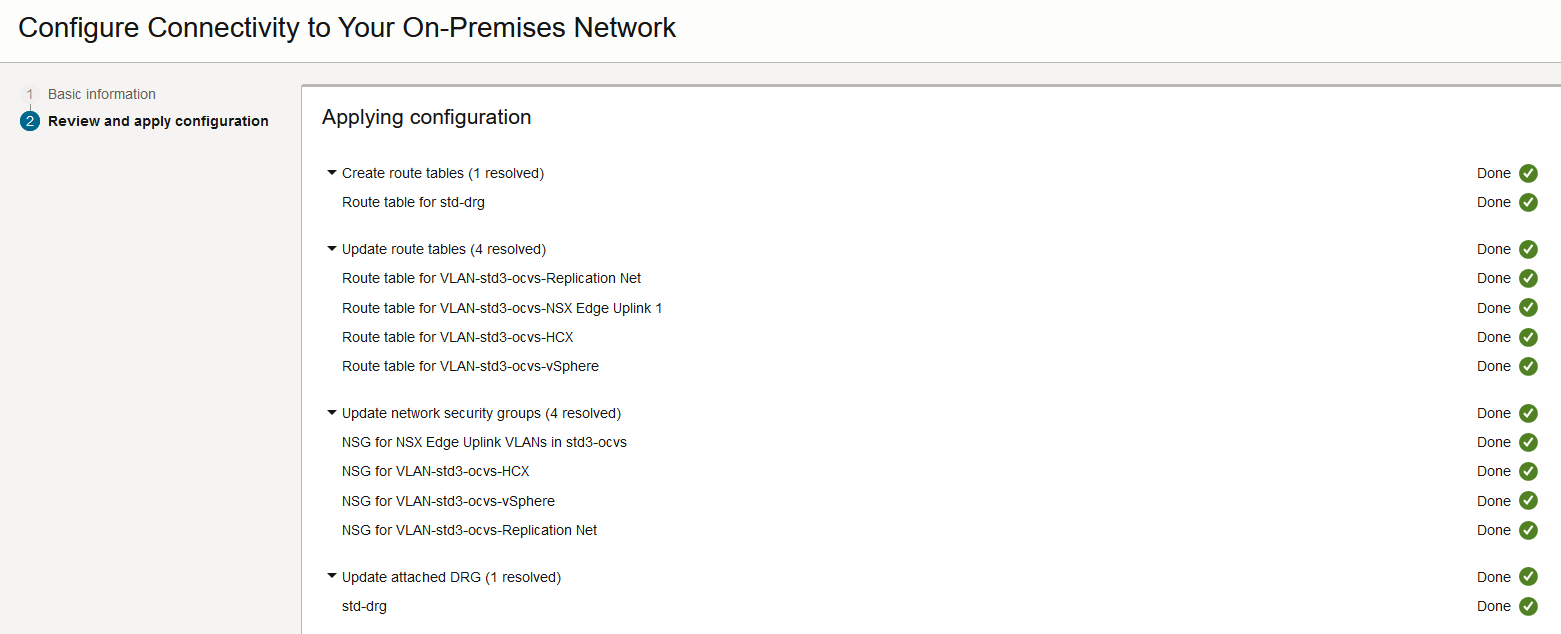This screenshot has width=1561, height=634.
Task: Click the Done icon beside Route table for std-drg
Action: pos(1528,202)
